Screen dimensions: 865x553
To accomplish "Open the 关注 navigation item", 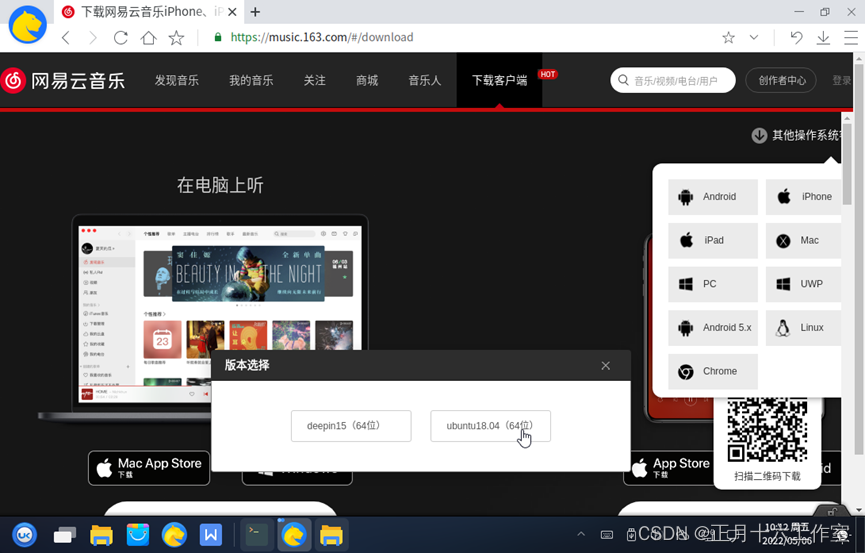I will tap(314, 81).
